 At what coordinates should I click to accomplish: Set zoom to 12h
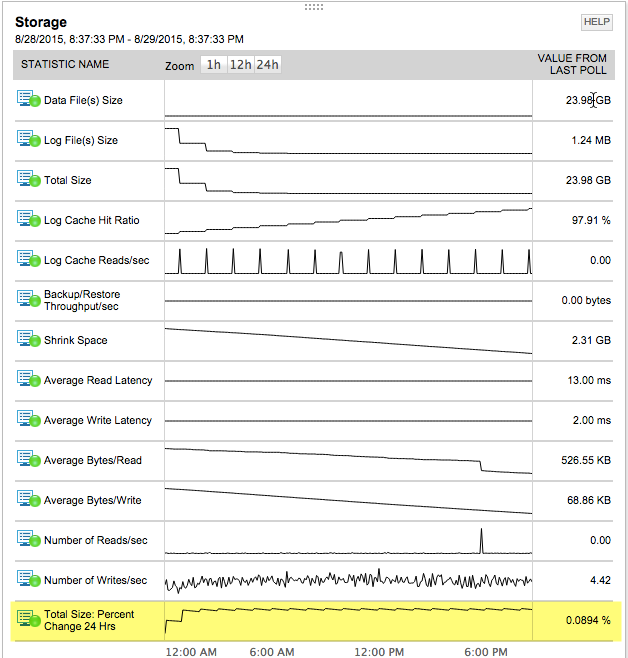tap(240, 65)
